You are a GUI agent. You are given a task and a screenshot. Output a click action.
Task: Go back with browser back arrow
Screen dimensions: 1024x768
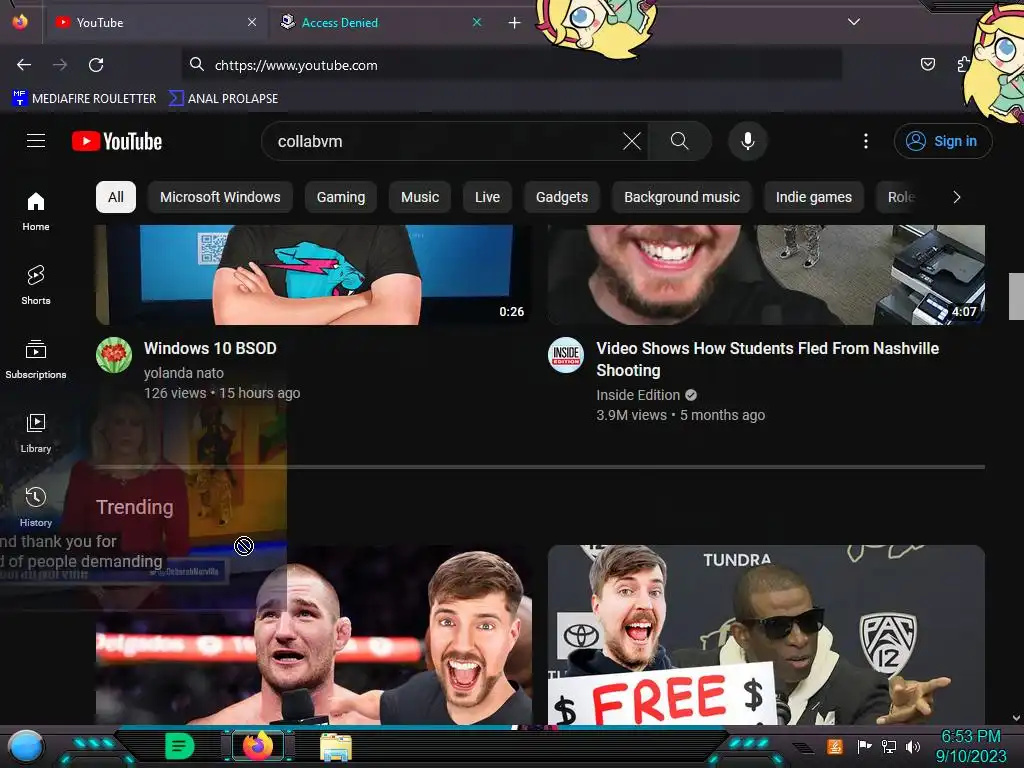24,65
